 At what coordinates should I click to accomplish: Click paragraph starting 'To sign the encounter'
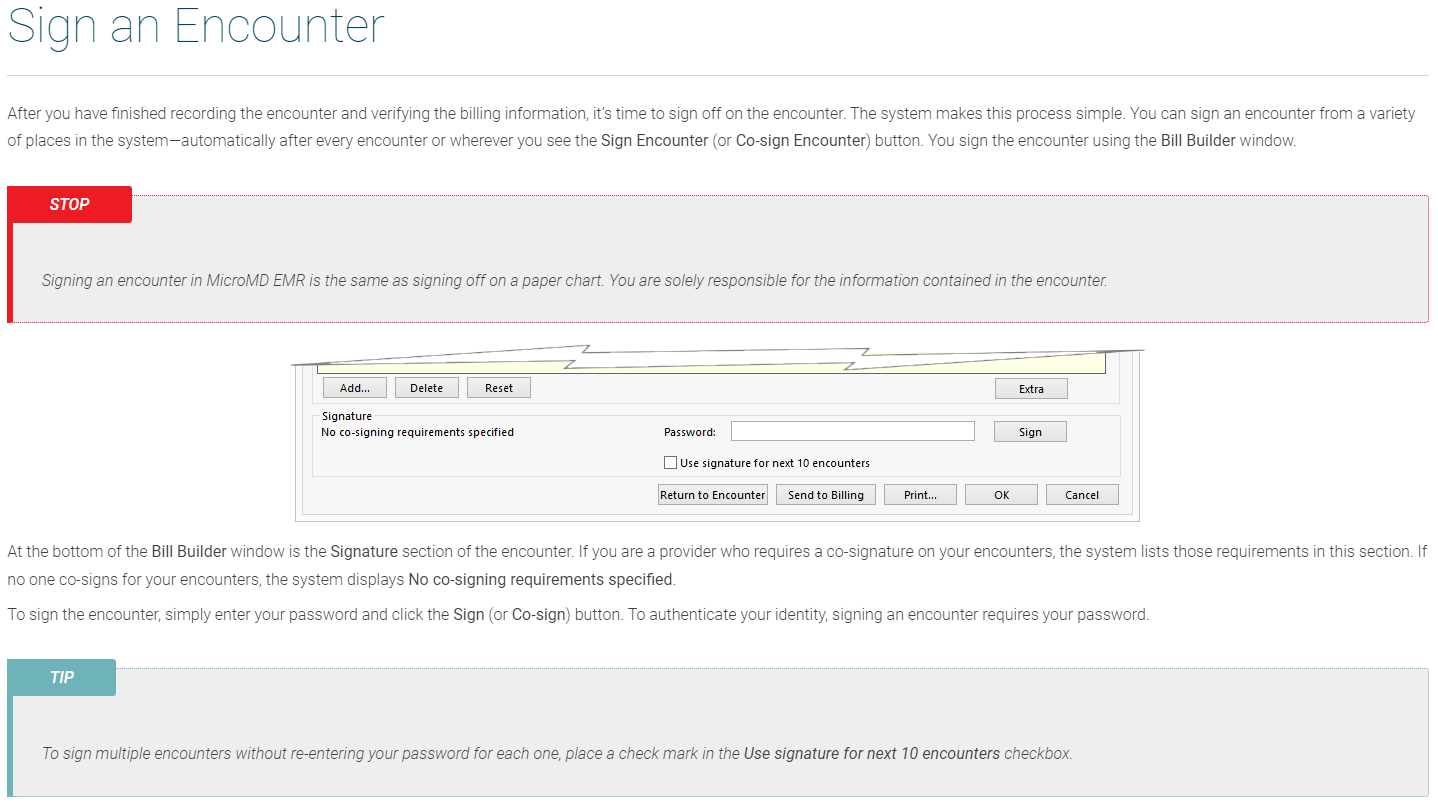coord(578,614)
